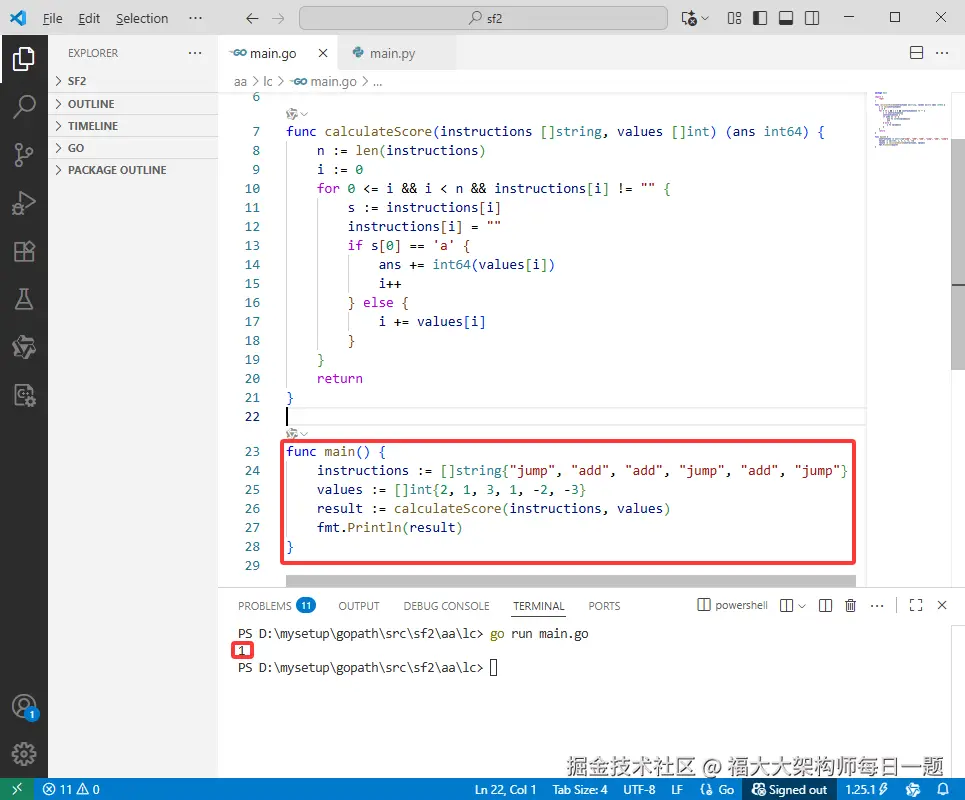The image size is (965, 800).
Task: Expand the GO section
Action: (x=133, y=148)
